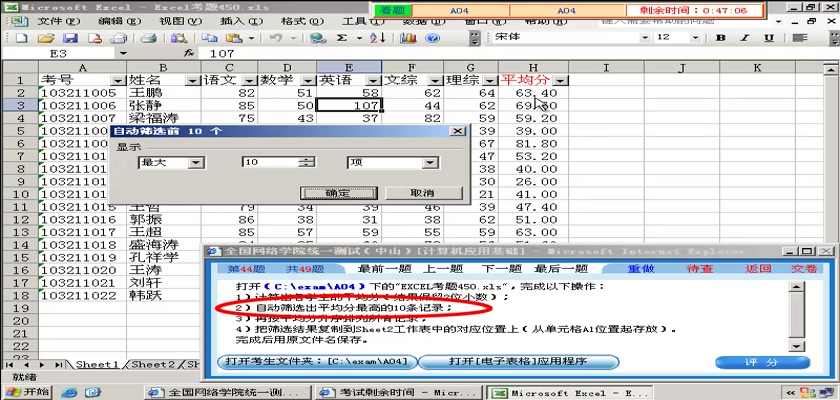840x400 pixels.
Task: Save the workbook with floppy icon
Action: click(x=70, y=38)
